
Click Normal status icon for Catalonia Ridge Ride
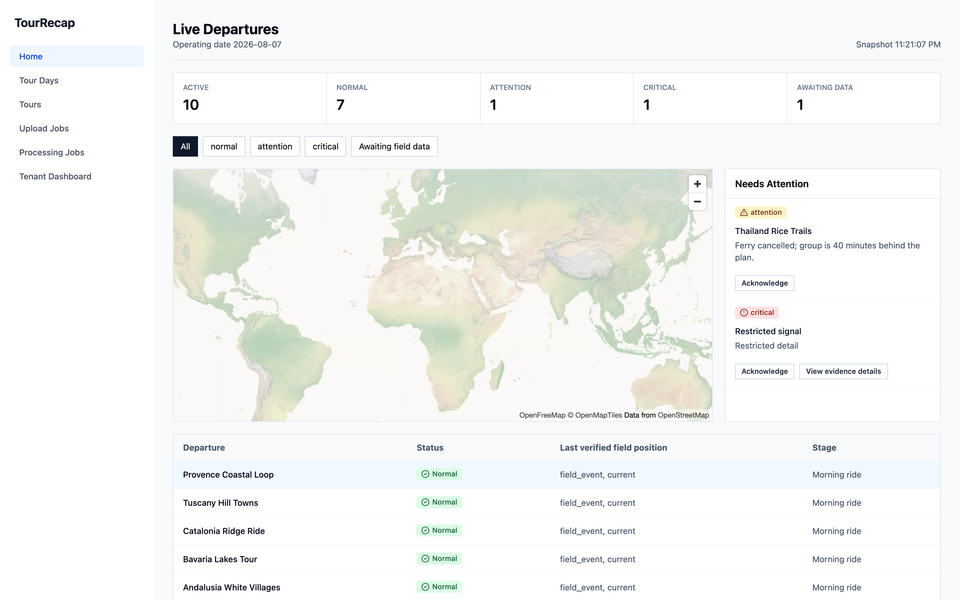(x=425, y=530)
